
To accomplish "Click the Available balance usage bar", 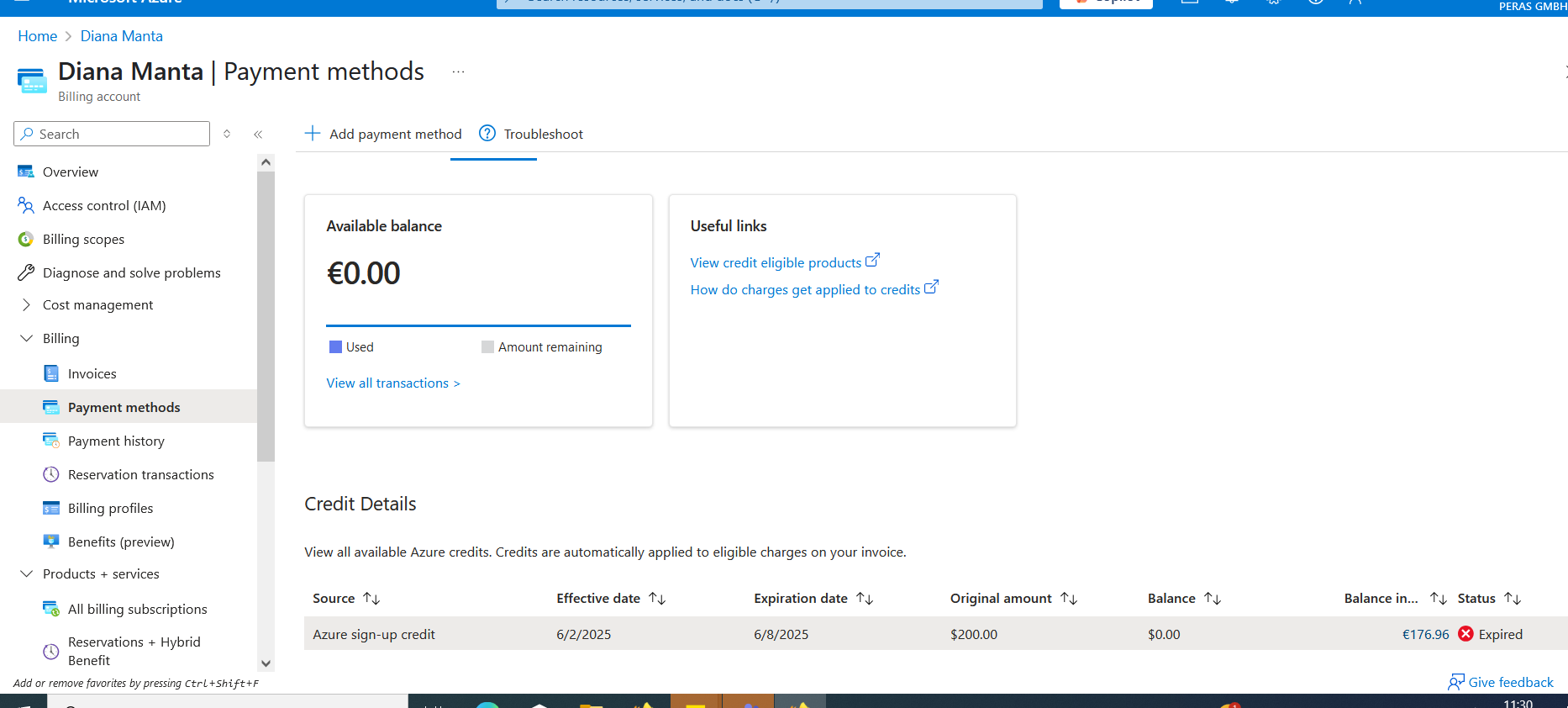I will (x=478, y=325).
